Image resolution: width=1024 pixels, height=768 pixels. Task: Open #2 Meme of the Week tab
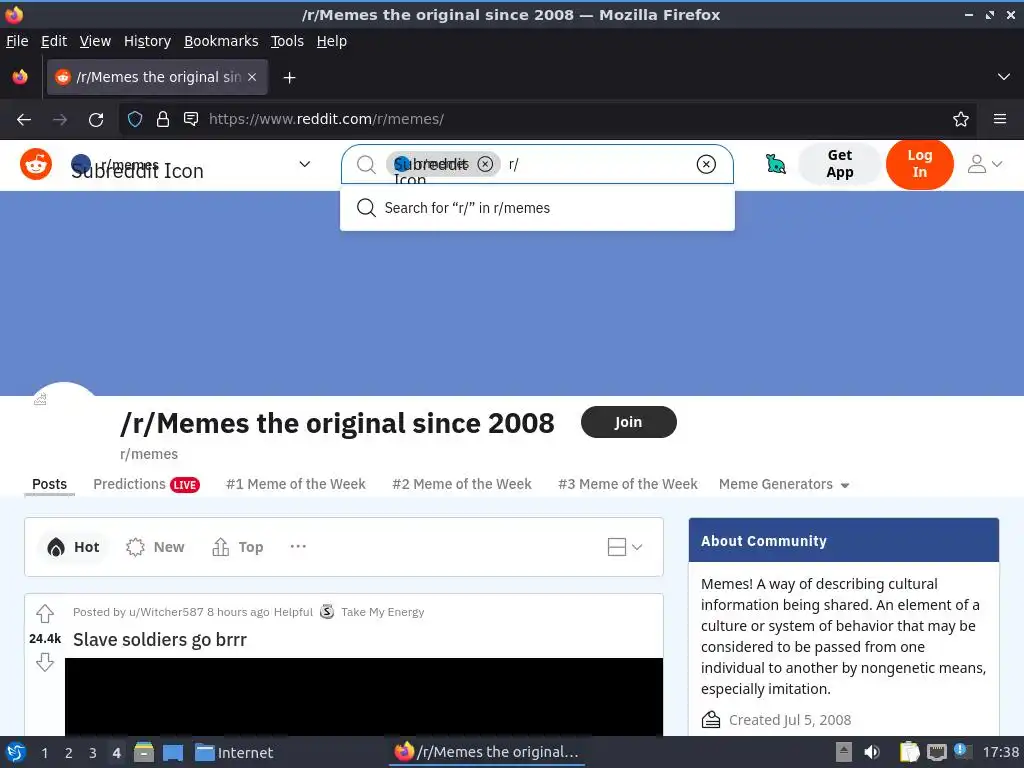point(462,485)
